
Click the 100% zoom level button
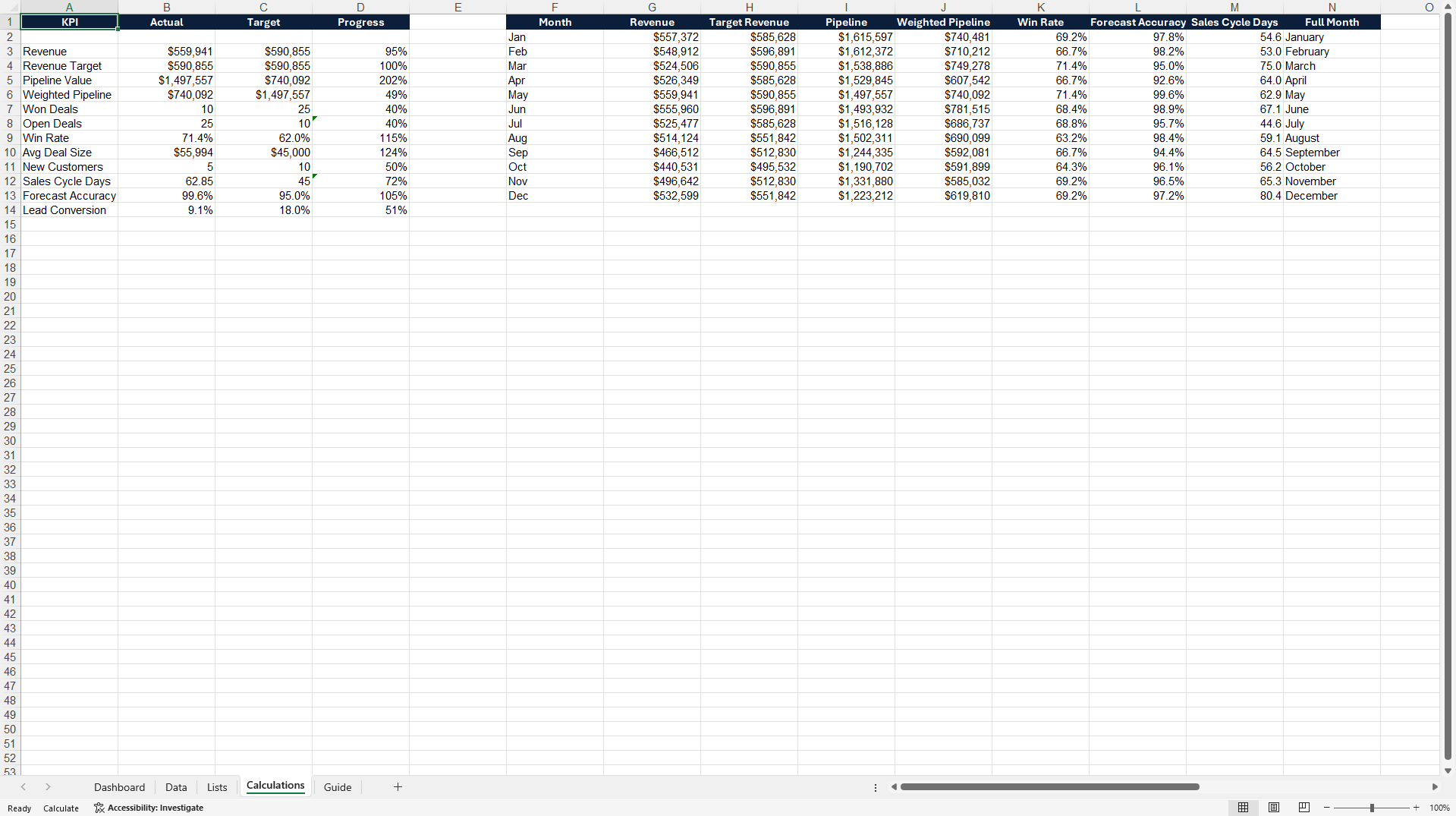point(1439,808)
